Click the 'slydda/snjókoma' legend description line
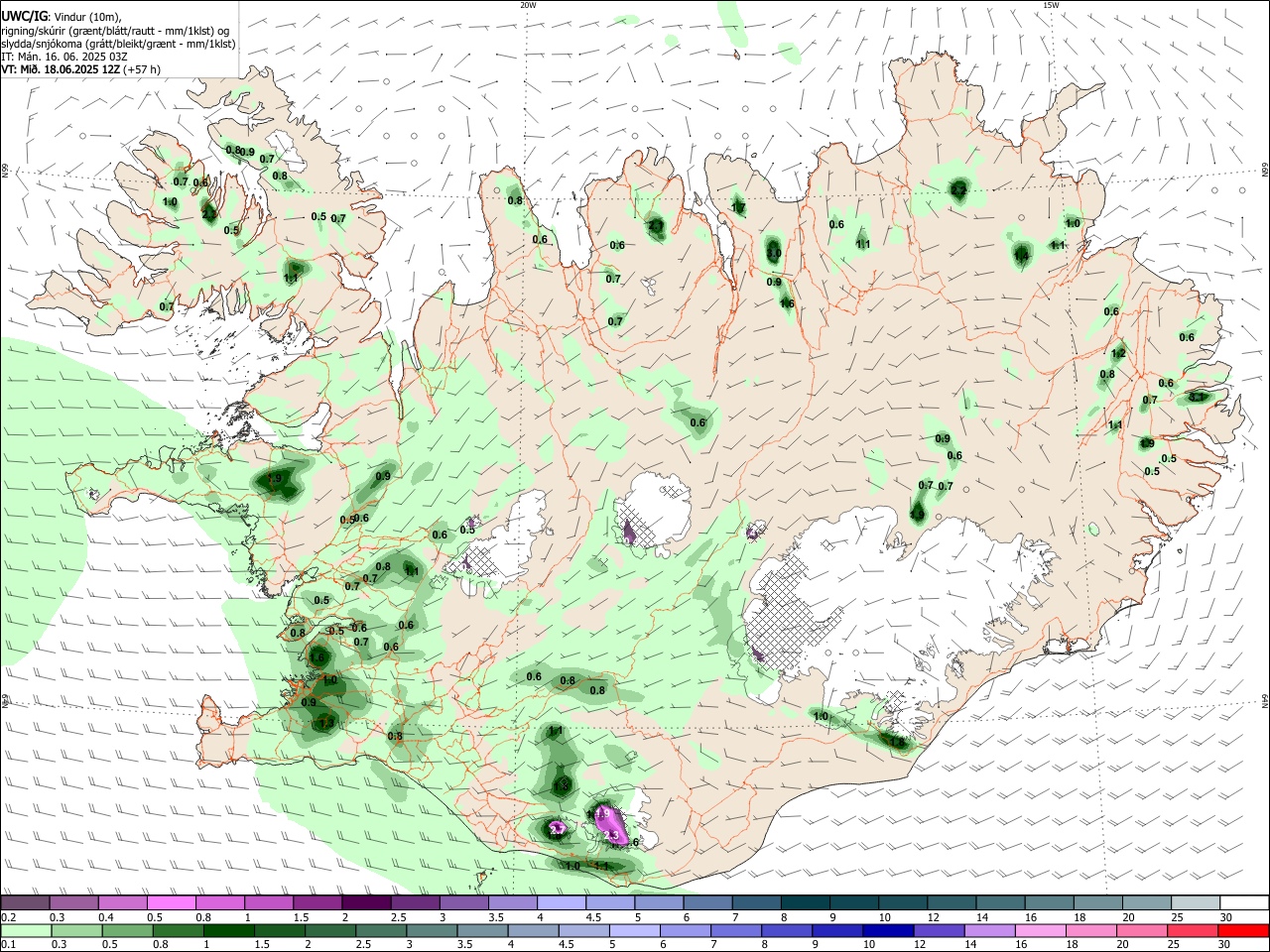The height and width of the screenshot is (952, 1270). click(118, 44)
